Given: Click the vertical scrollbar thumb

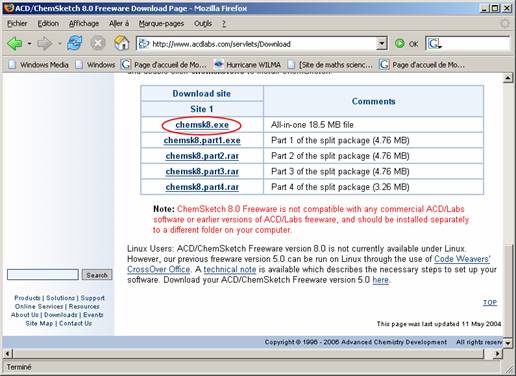Looking at the screenshot, I should 508,291.
